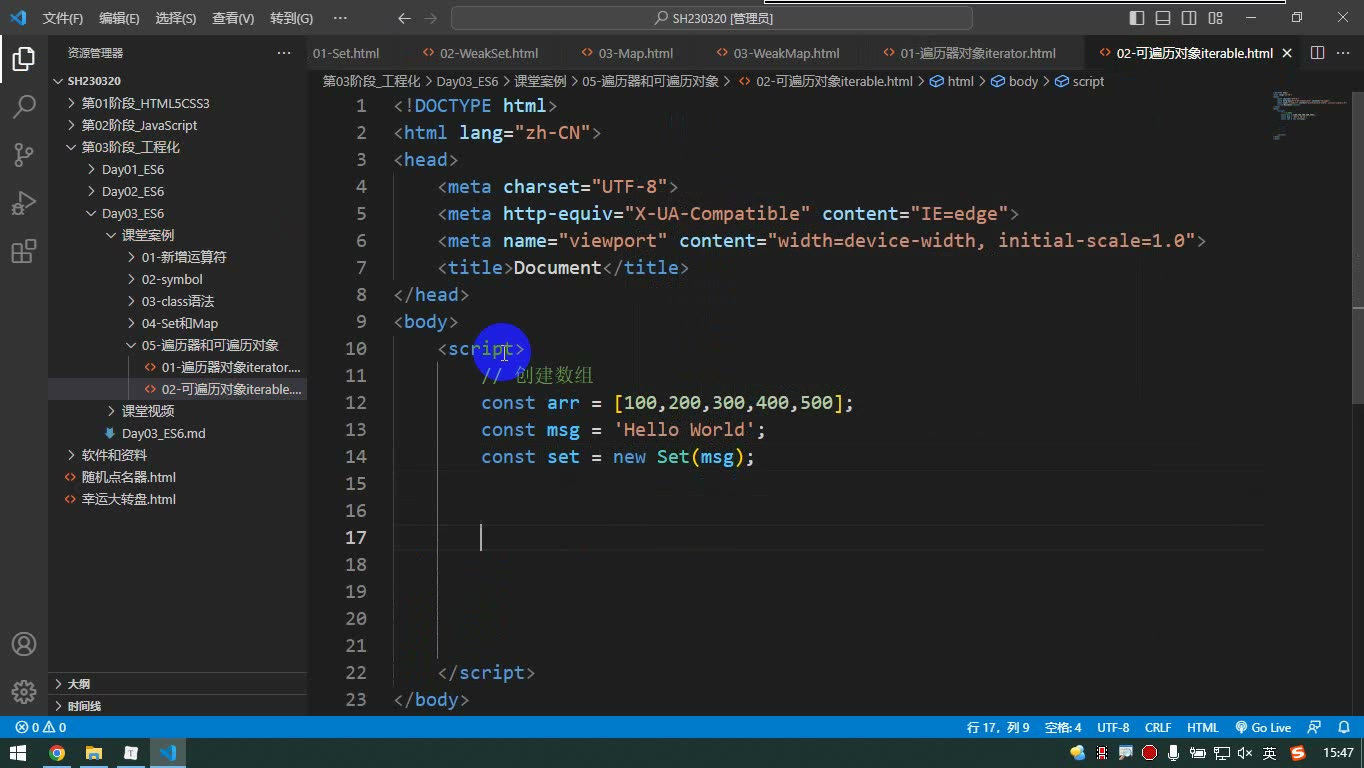The height and width of the screenshot is (768, 1364).
Task: Open the Source Control view
Action: point(24,154)
